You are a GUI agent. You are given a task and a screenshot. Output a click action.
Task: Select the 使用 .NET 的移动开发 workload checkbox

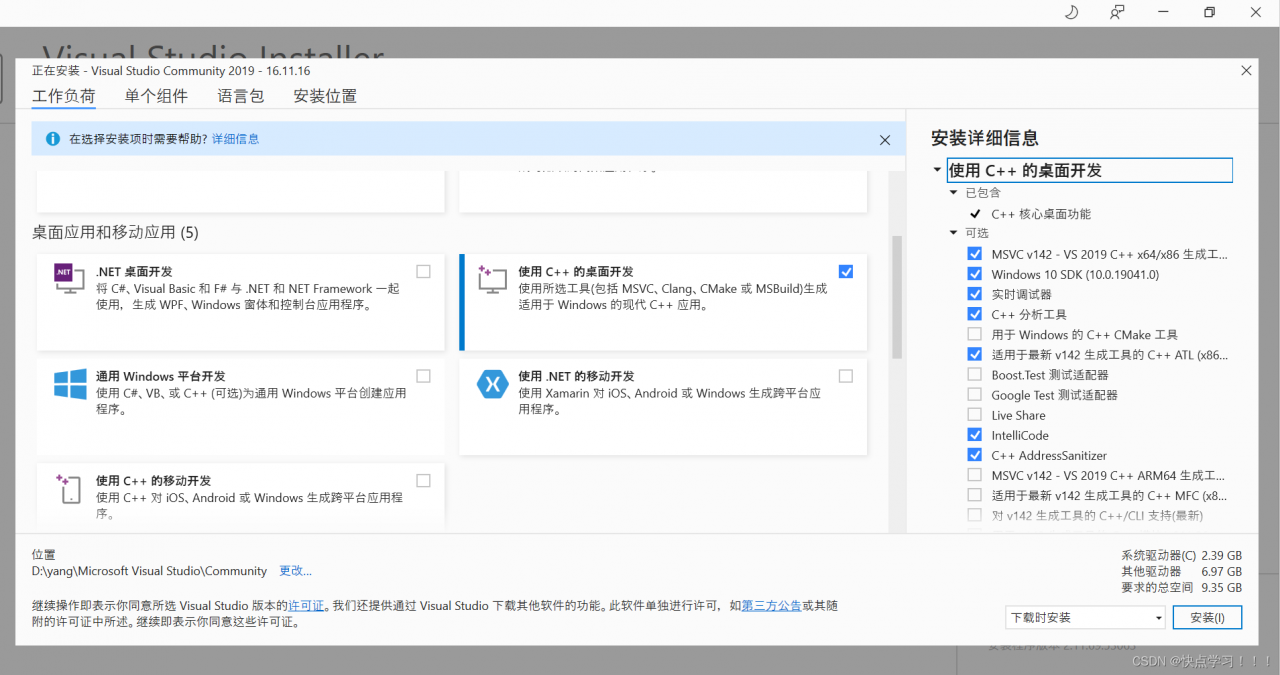pos(847,376)
